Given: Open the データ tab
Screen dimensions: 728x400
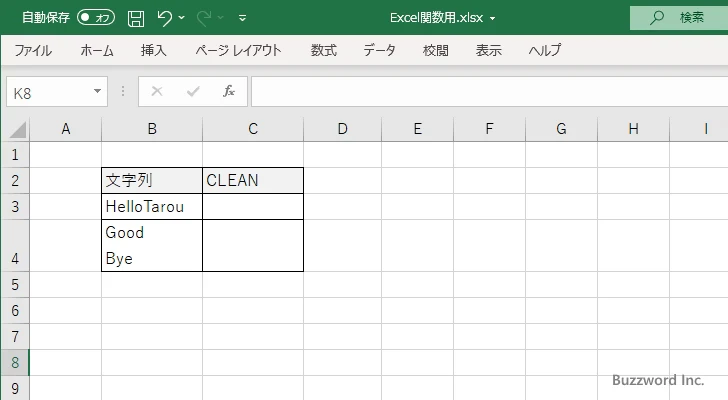Looking at the screenshot, I should (x=379, y=50).
